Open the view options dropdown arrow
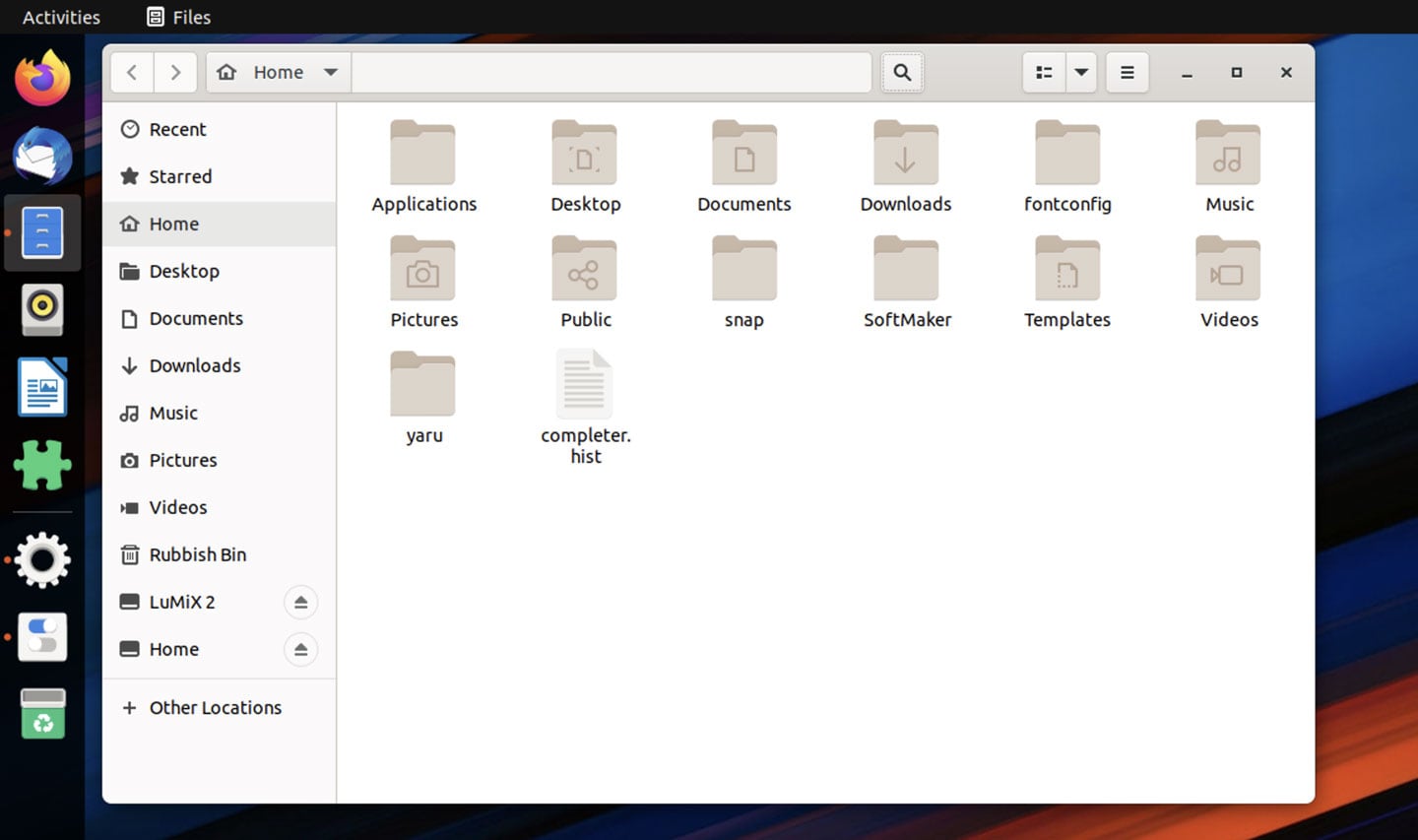 pyautogui.click(x=1081, y=72)
